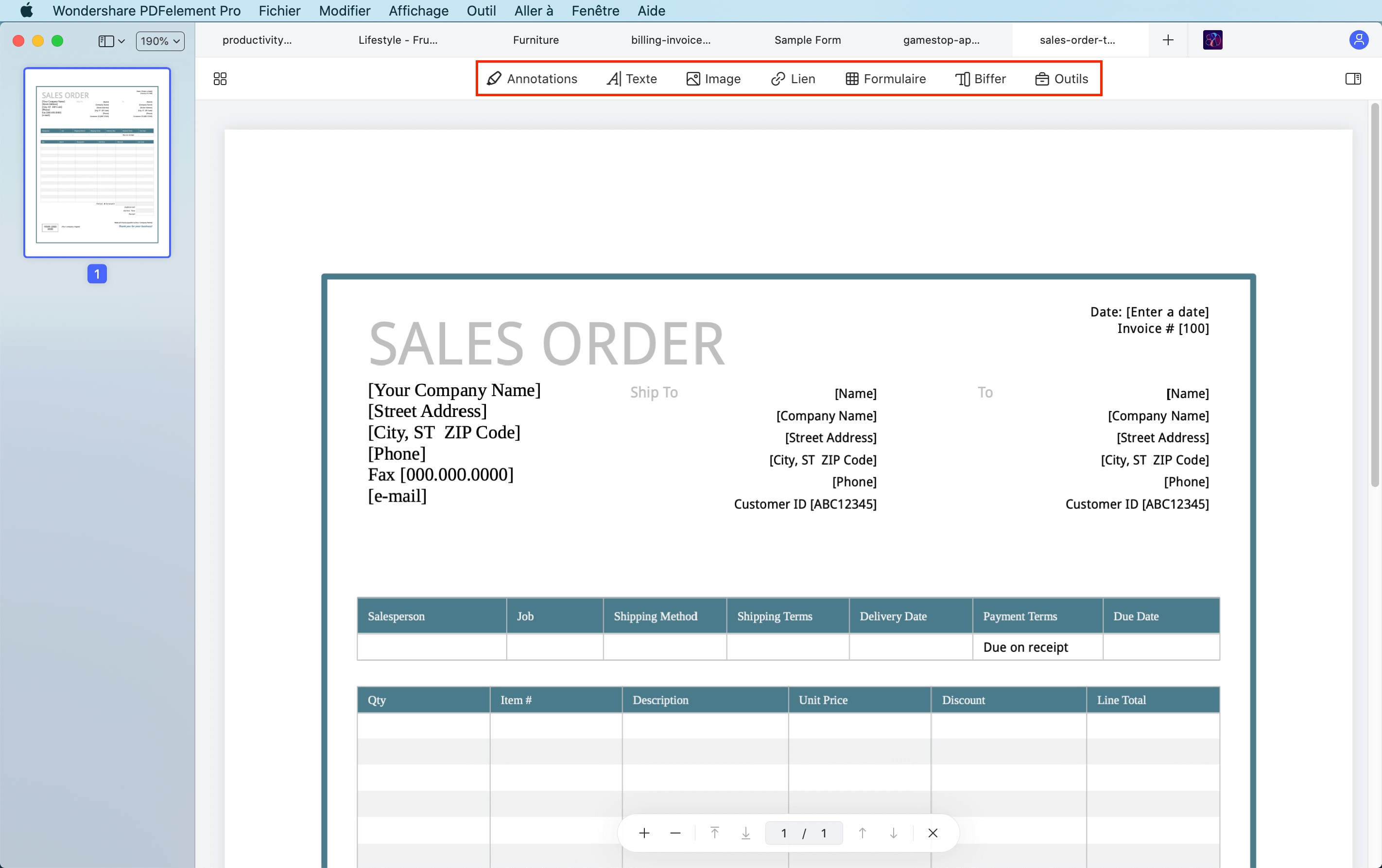Go to next page down arrow
Viewport: 1382px width, 868px height.
tap(893, 833)
